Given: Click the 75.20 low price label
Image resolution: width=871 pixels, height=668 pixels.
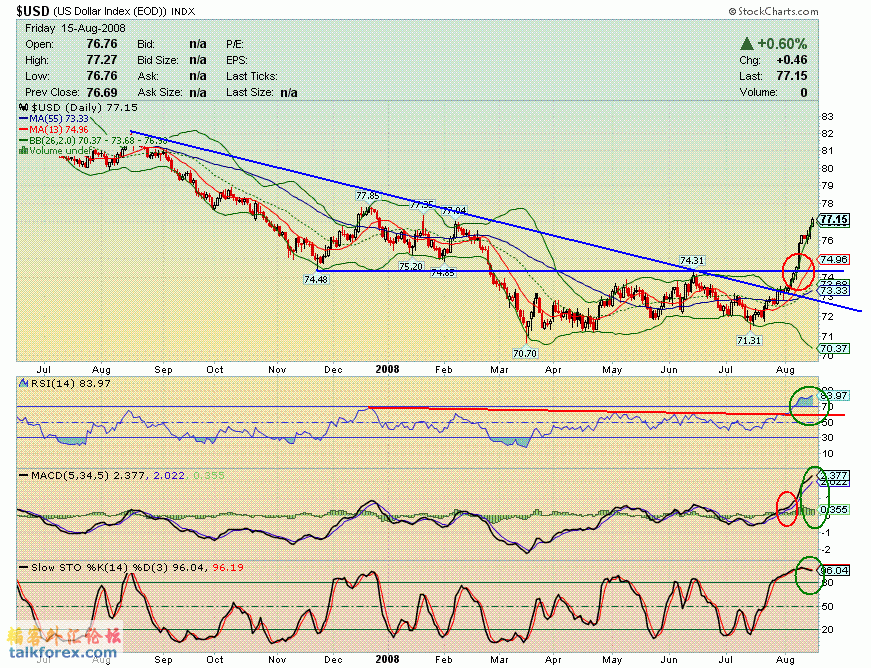Looking at the screenshot, I should coord(411,267).
